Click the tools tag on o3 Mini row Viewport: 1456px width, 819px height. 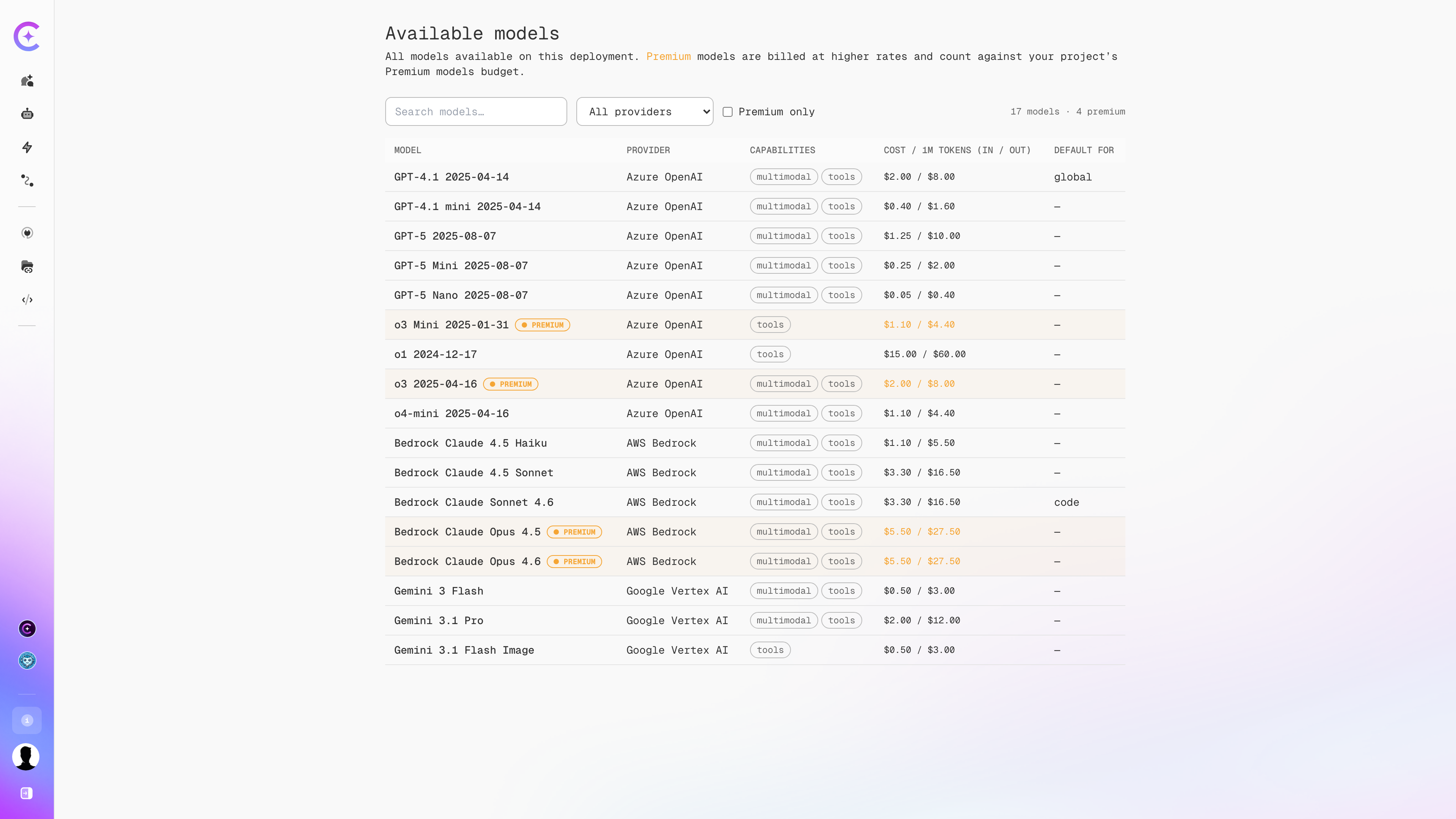tap(770, 325)
